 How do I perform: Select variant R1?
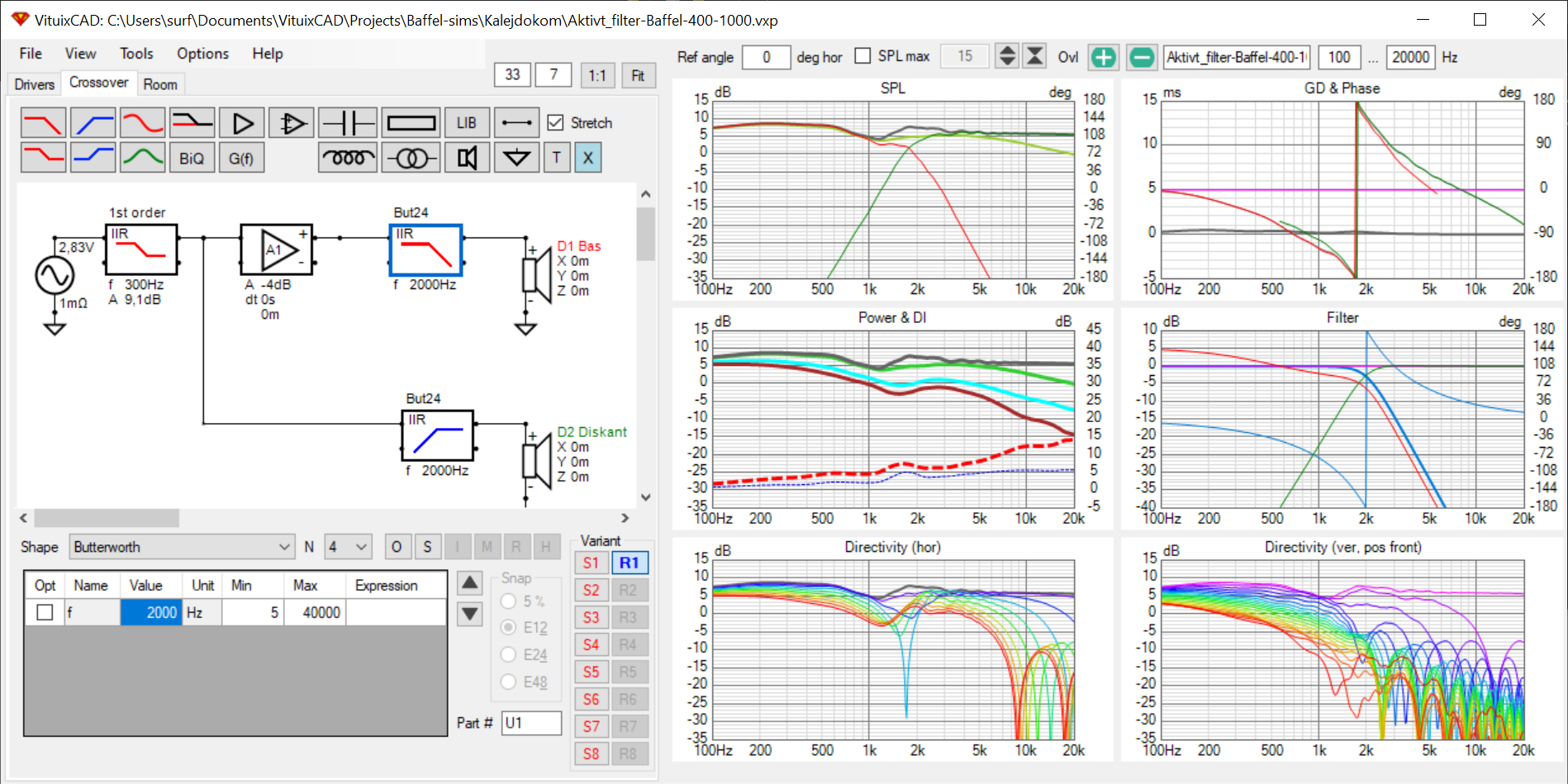click(x=630, y=563)
